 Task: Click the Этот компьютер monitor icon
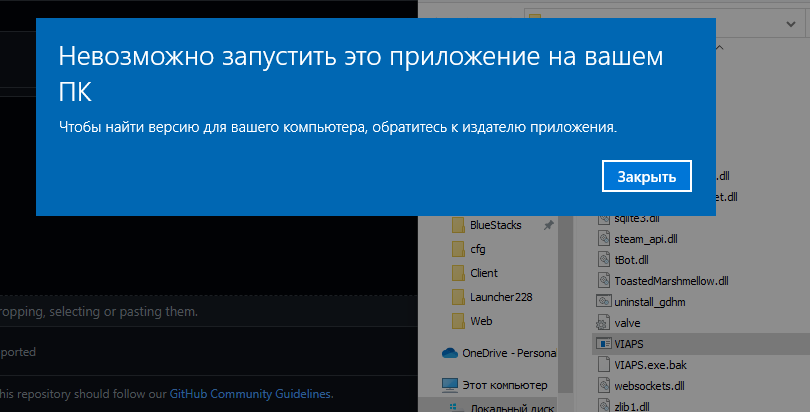450,385
